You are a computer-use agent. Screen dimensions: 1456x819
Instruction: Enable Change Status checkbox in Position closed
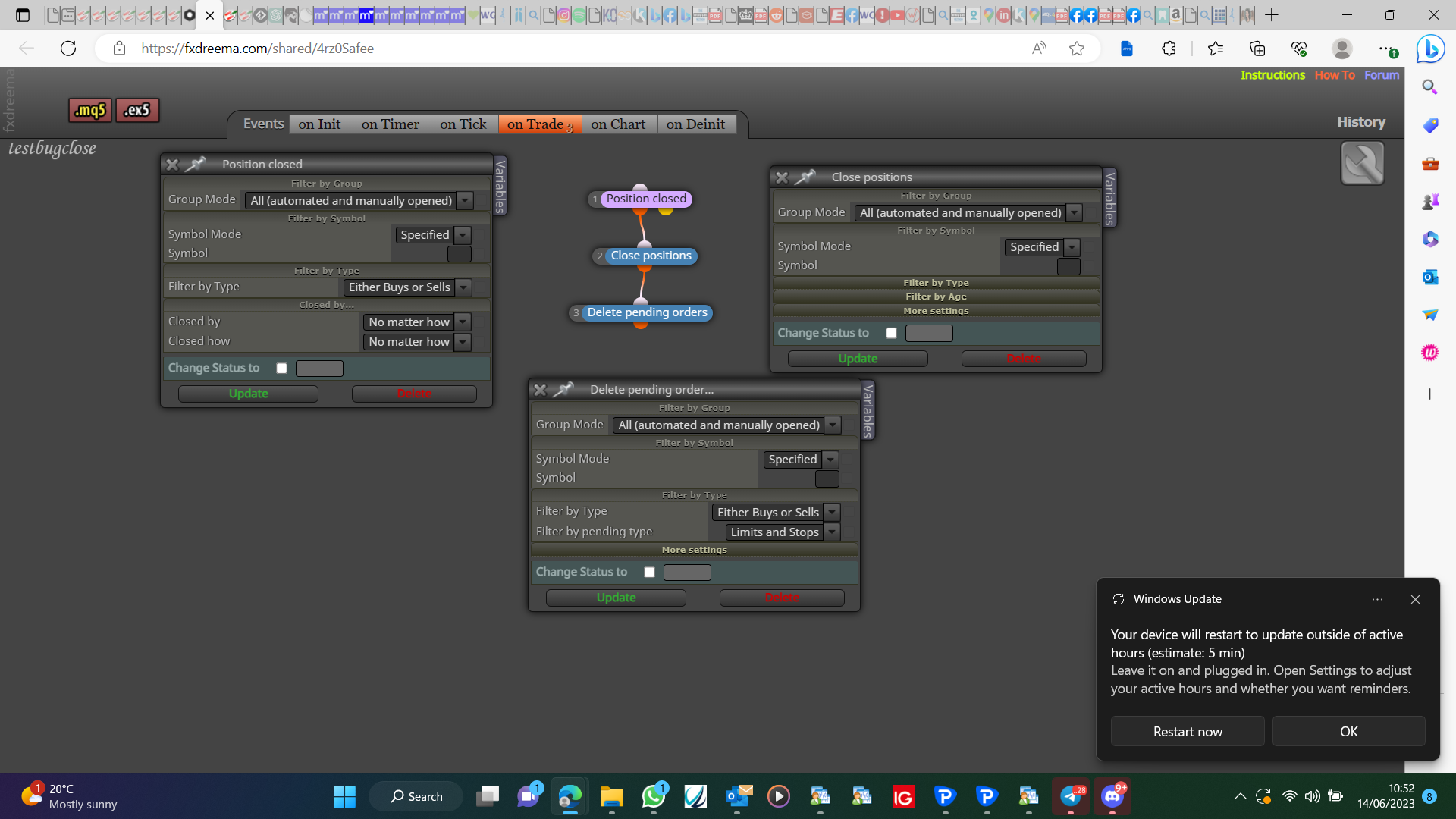pos(281,368)
